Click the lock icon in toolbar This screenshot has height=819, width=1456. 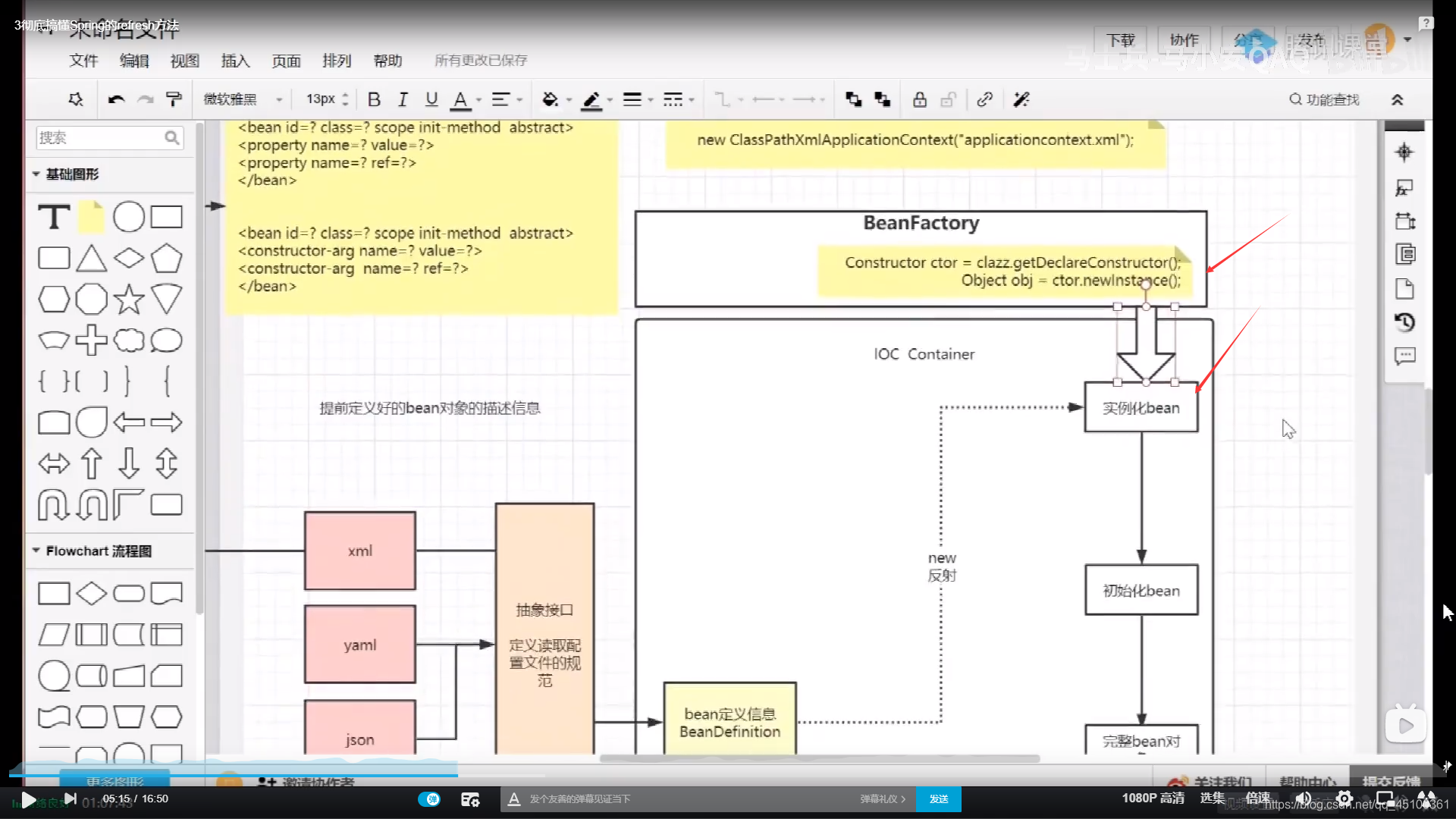919,99
